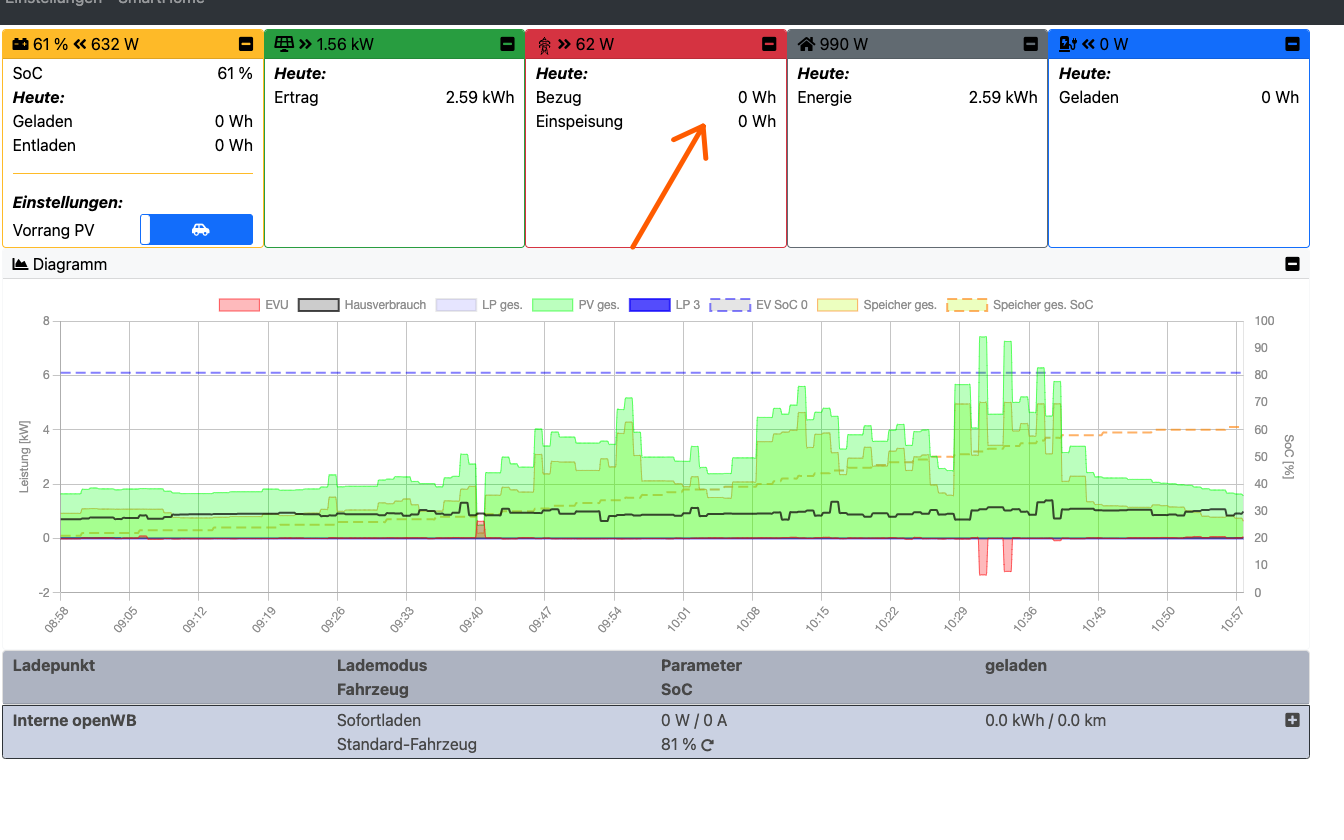Collapse the red grid card

pyautogui.click(x=769, y=44)
